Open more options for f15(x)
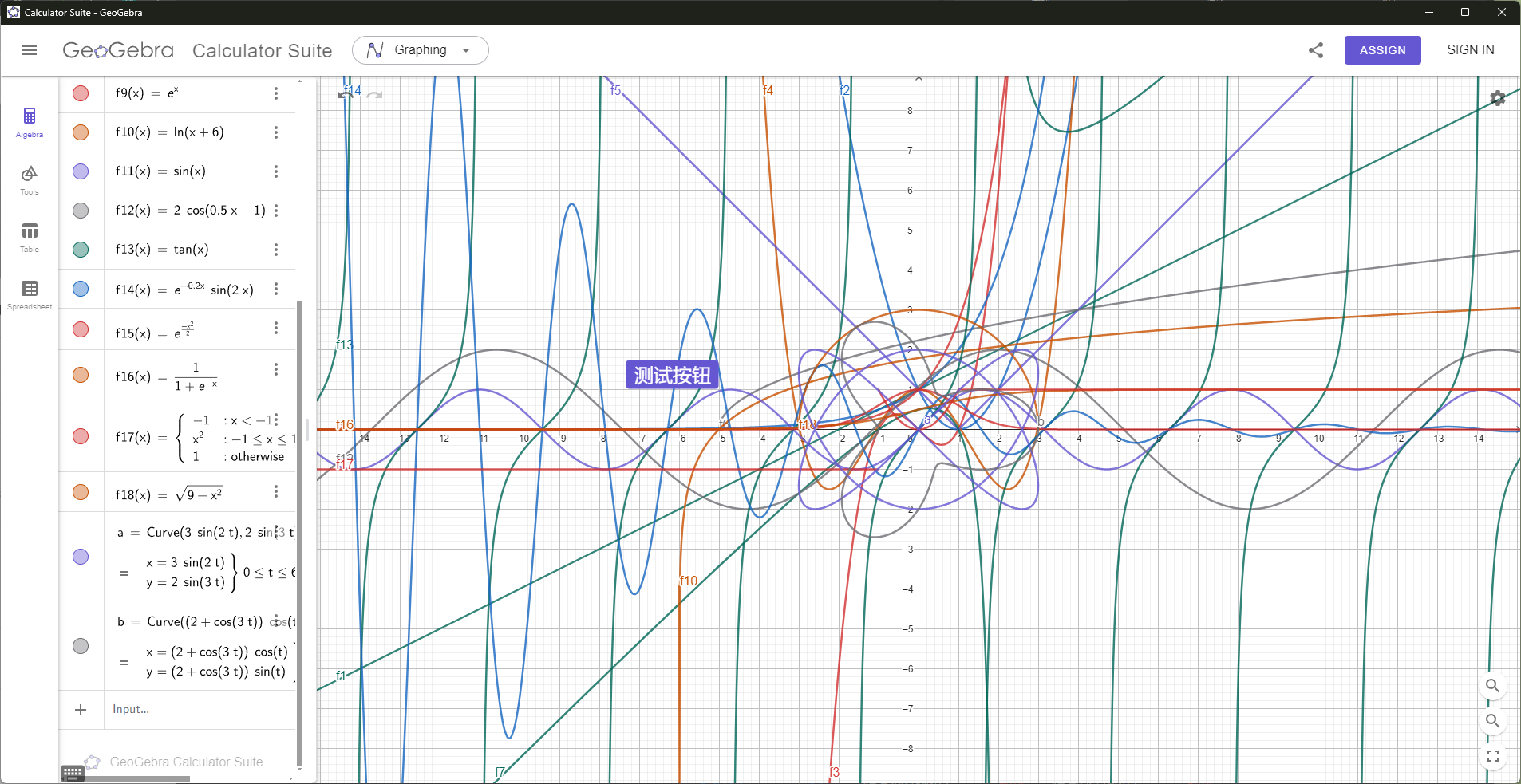 click(x=276, y=328)
